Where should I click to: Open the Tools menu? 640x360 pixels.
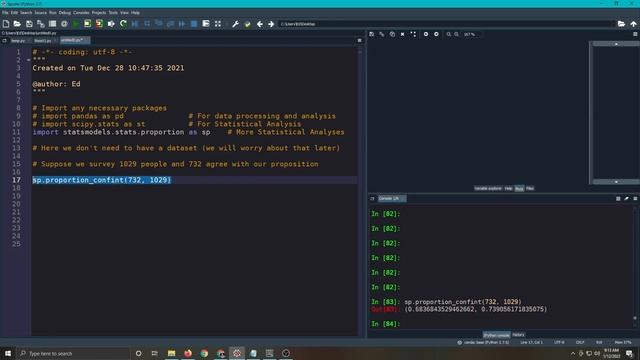pyautogui.click(x=113, y=13)
